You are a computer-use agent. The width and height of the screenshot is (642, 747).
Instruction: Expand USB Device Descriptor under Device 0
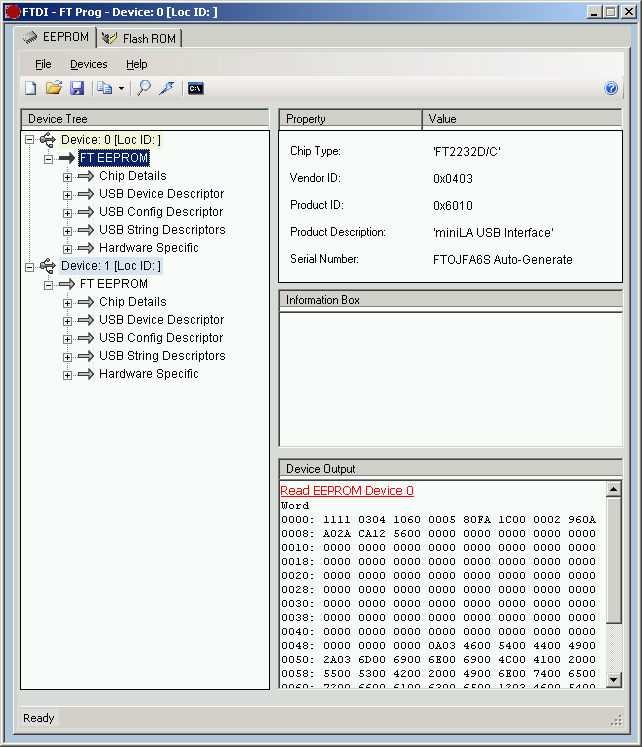click(68, 195)
